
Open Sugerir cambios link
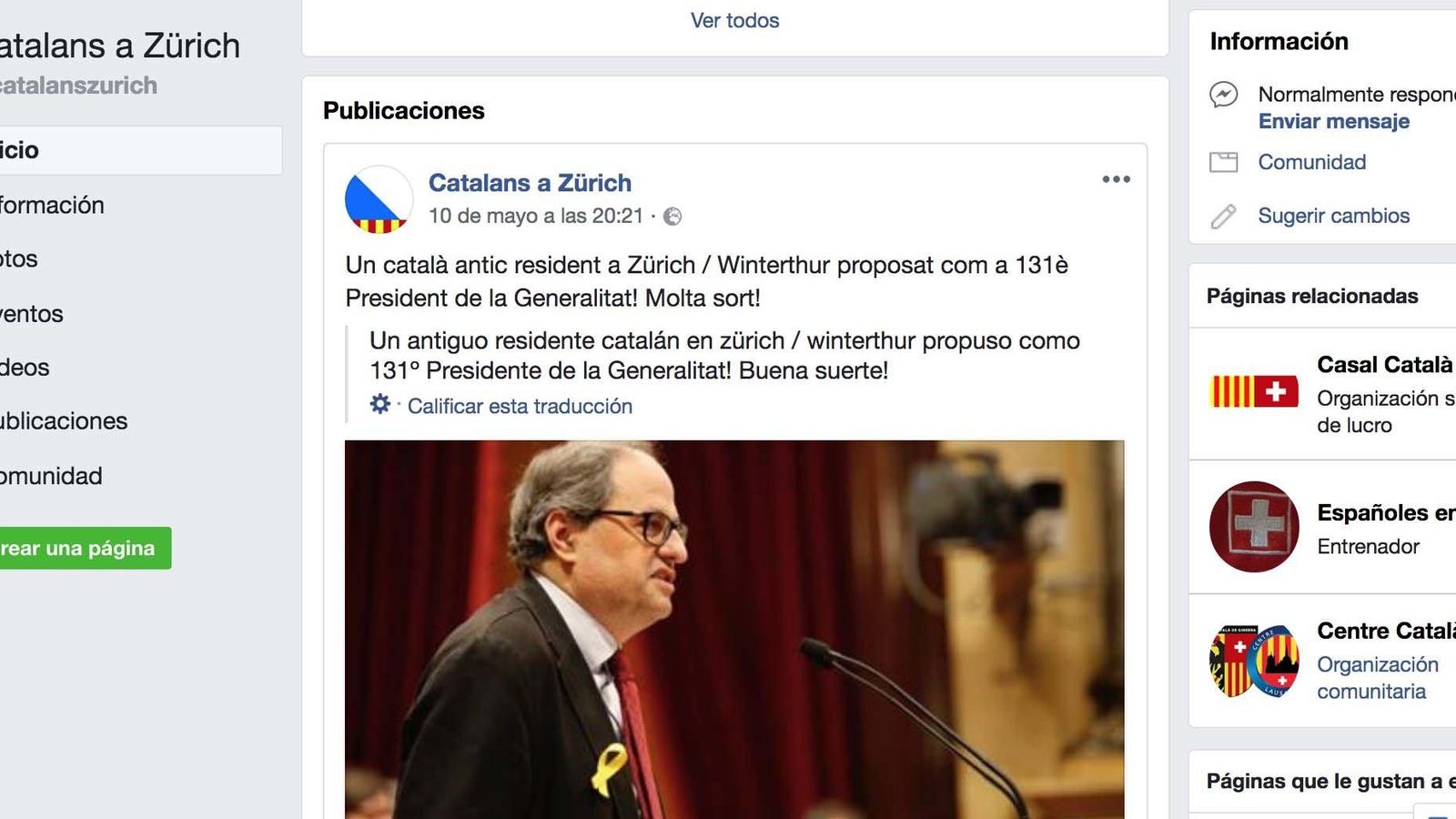1334,216
